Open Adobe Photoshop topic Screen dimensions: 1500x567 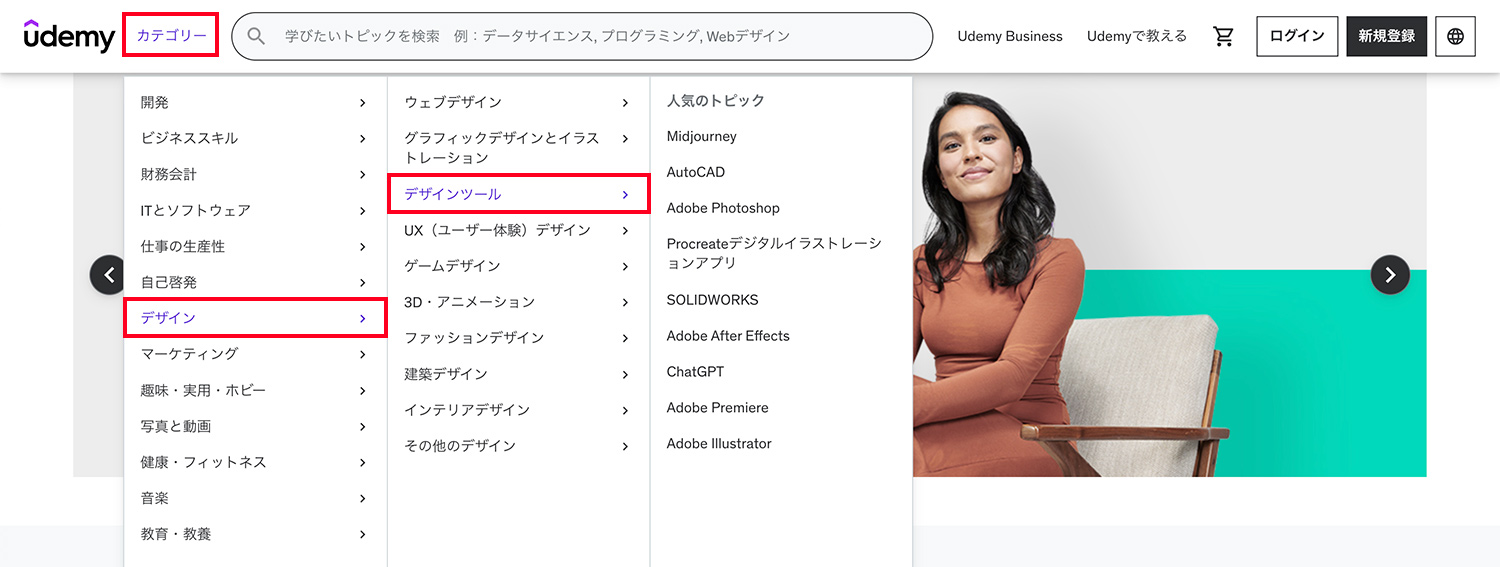[x=723, y=208]
